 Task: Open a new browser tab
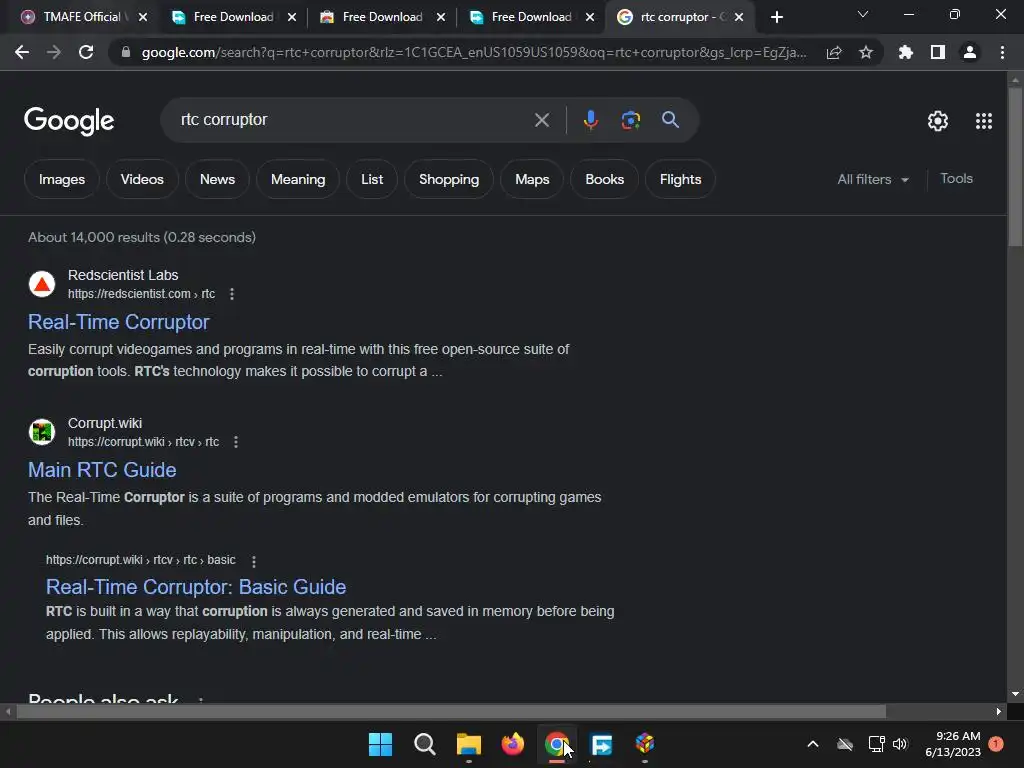click(776, 17)
